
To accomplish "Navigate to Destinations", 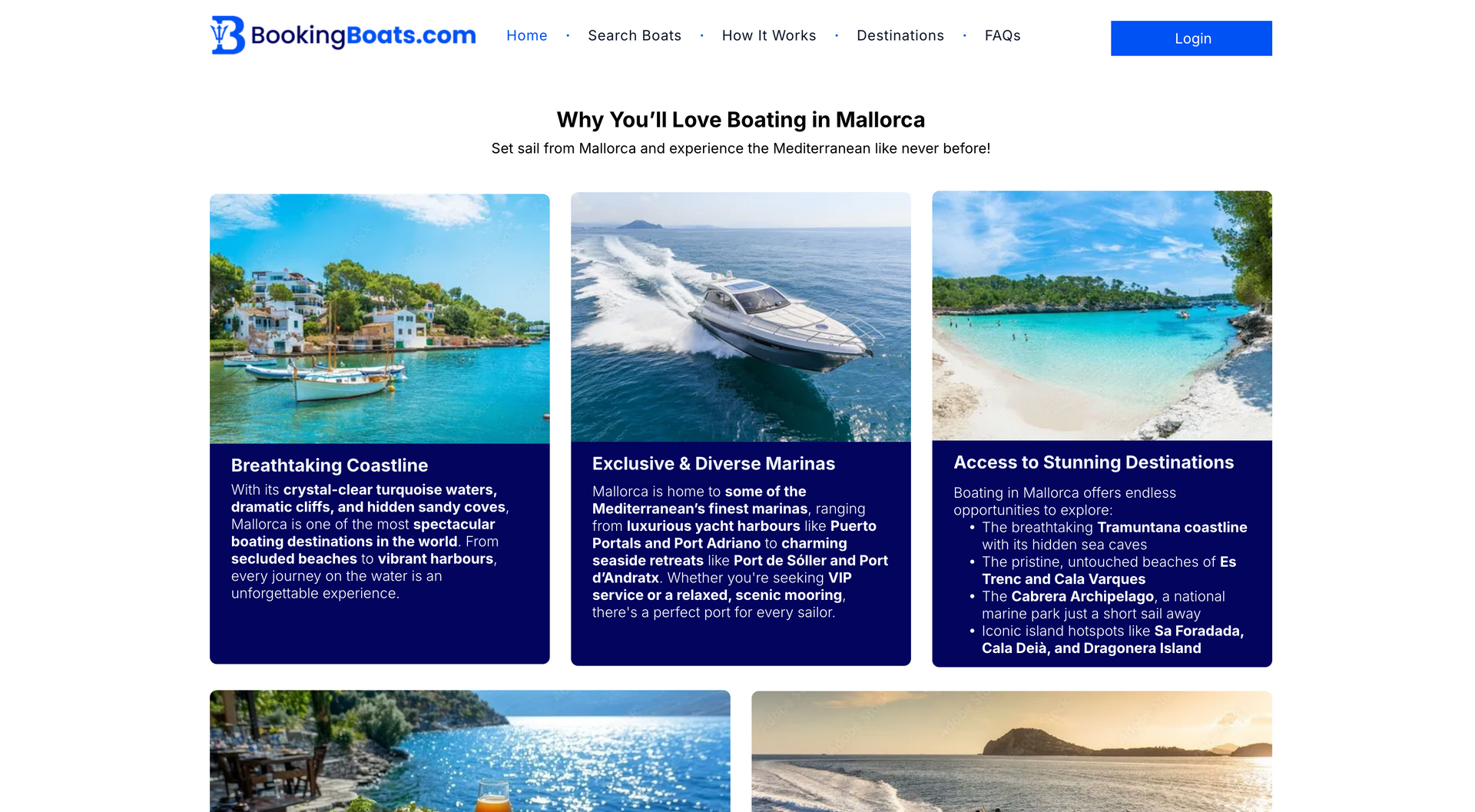I will (900, 35).
